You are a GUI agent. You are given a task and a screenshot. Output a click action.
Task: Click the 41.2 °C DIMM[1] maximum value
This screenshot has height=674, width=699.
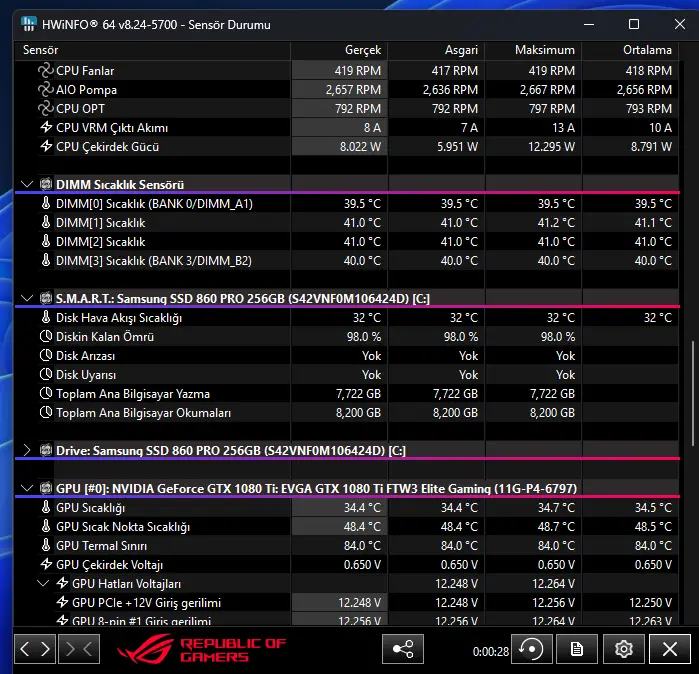click(556, 222)
